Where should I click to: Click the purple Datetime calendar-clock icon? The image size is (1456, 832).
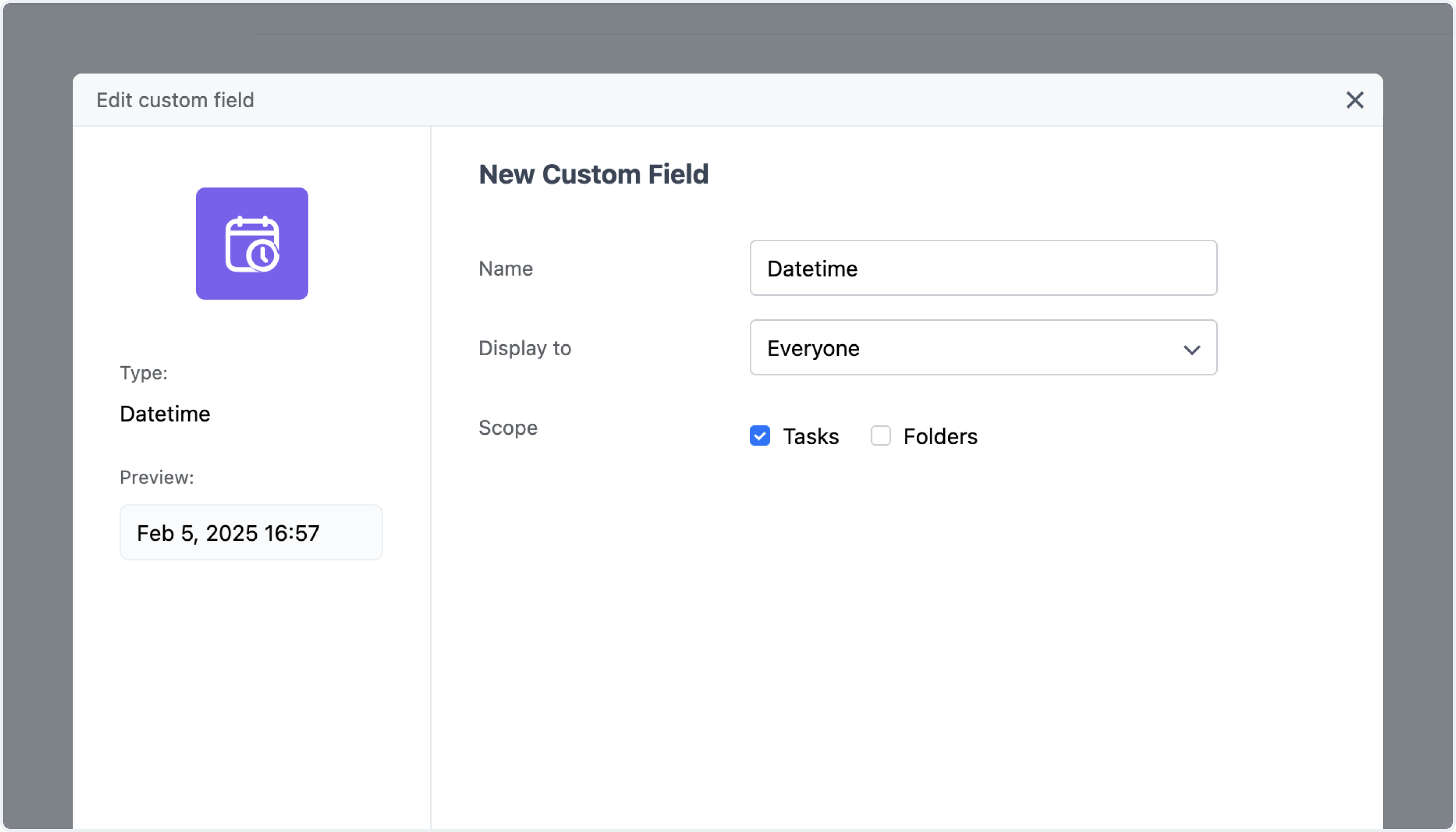point(252,243)
